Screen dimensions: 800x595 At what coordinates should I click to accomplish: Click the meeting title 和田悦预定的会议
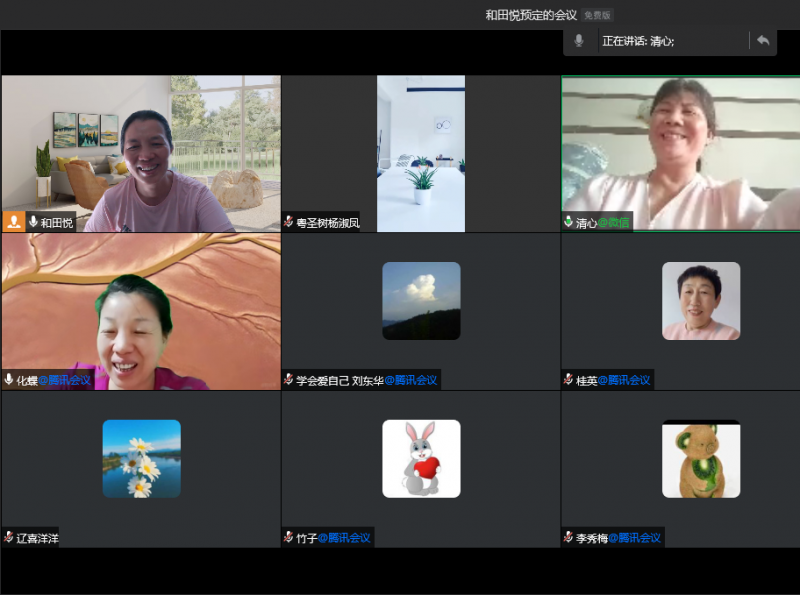(531, 15)
